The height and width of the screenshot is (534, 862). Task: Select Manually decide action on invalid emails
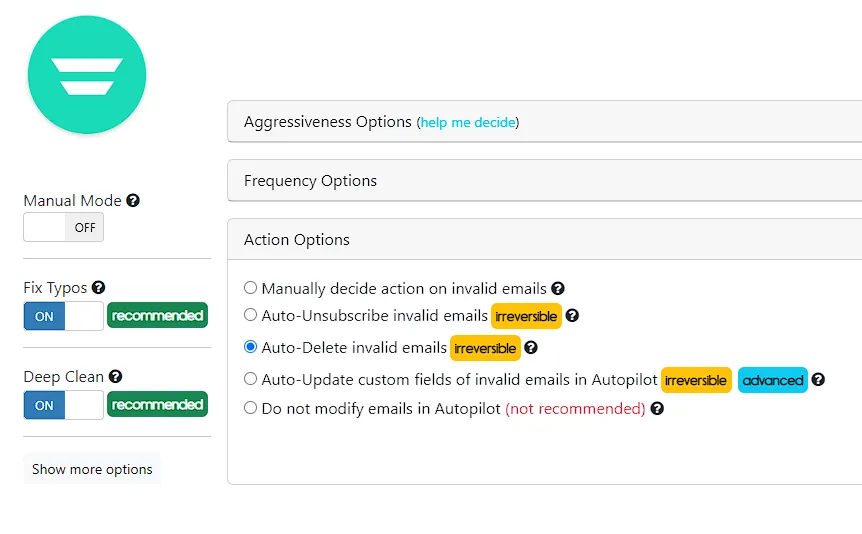coord(250,288)
